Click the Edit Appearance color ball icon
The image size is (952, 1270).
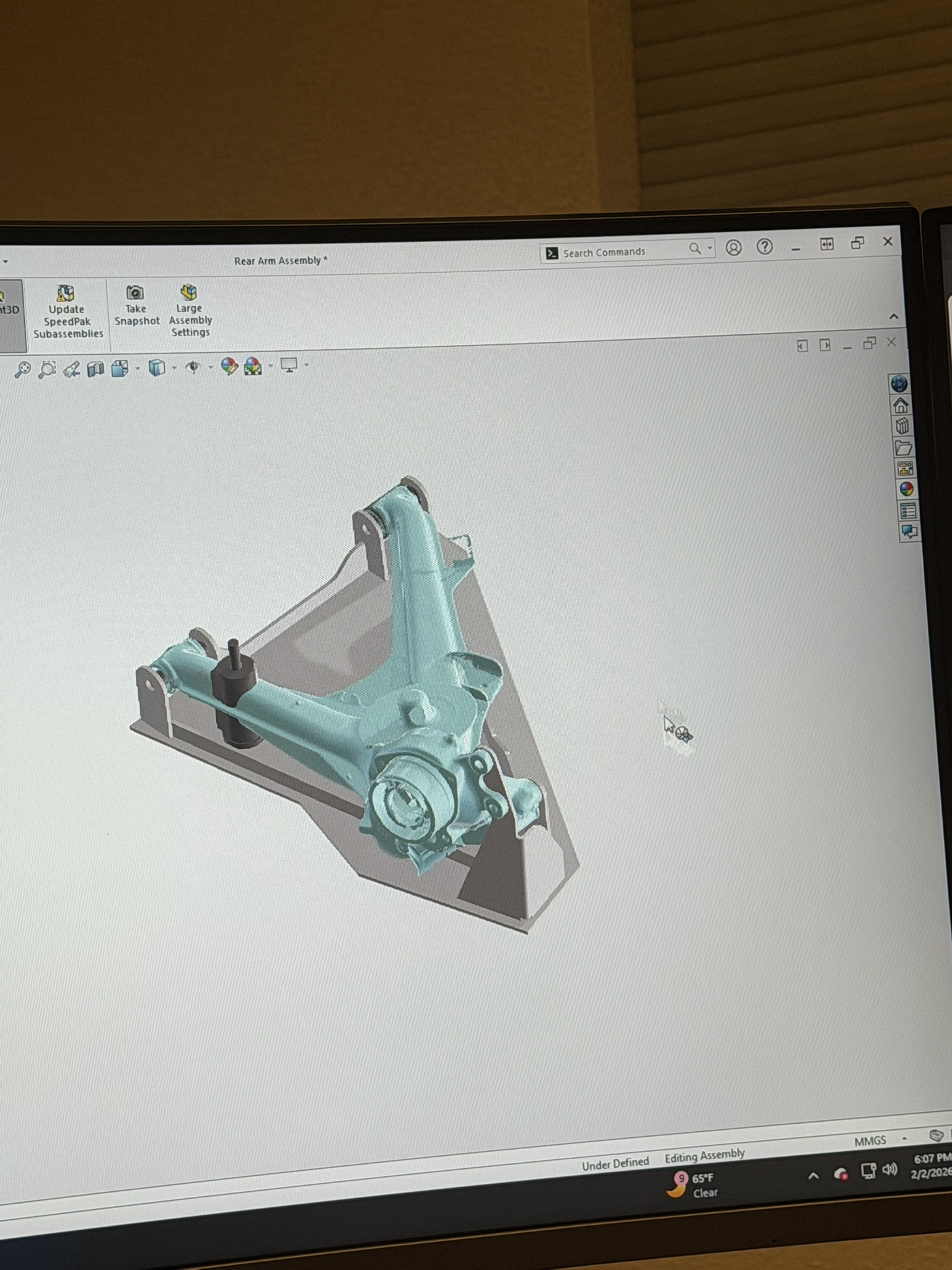(x=229, y=366)
